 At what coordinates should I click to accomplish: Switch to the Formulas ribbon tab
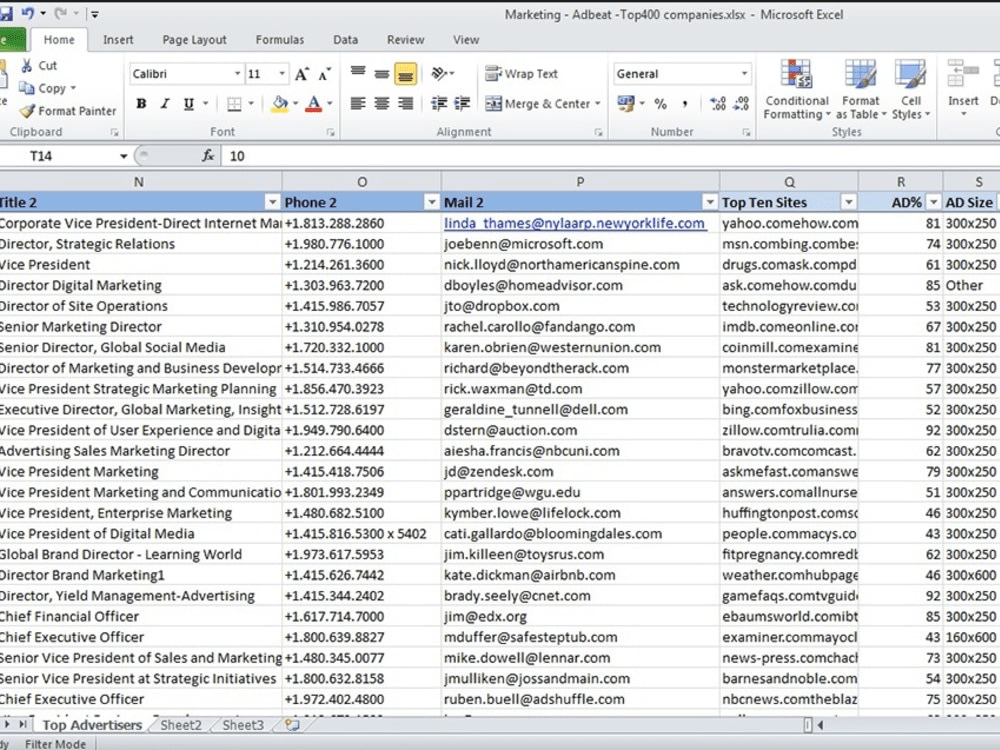(279, 39)
